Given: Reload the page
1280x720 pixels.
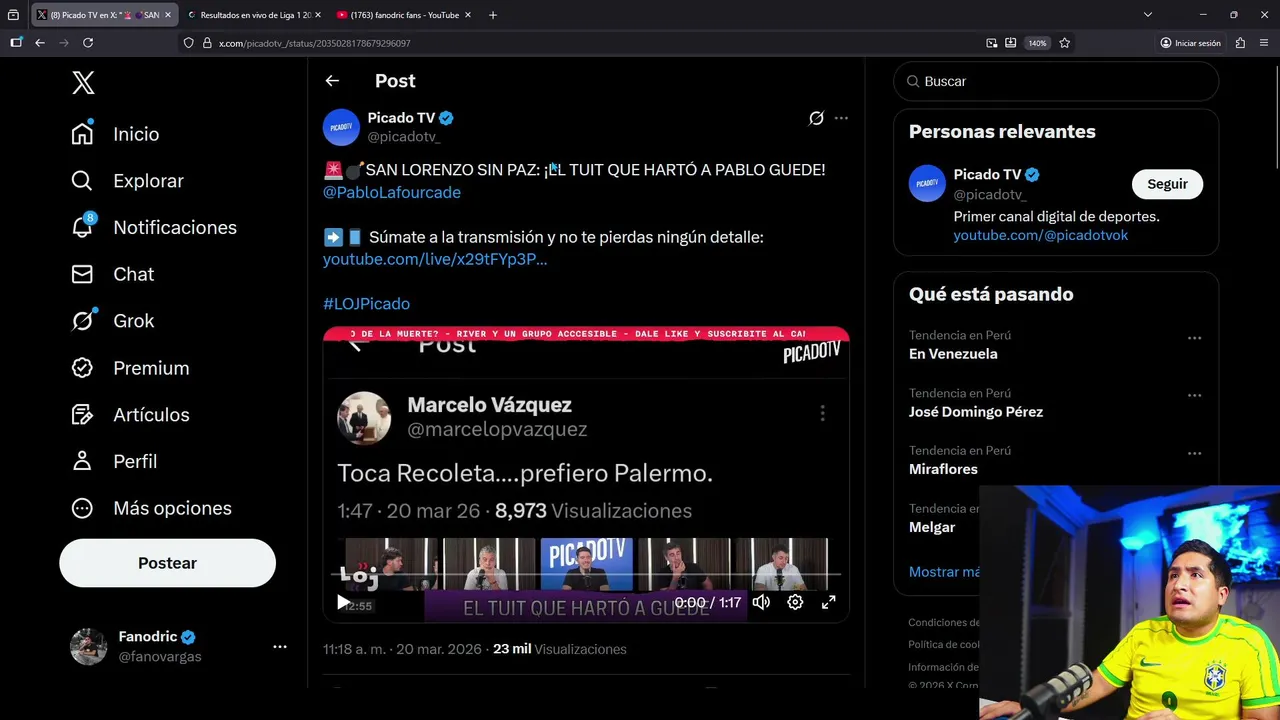Looking at the screenshot, I should pyautogui.click(x=88, y=43).
